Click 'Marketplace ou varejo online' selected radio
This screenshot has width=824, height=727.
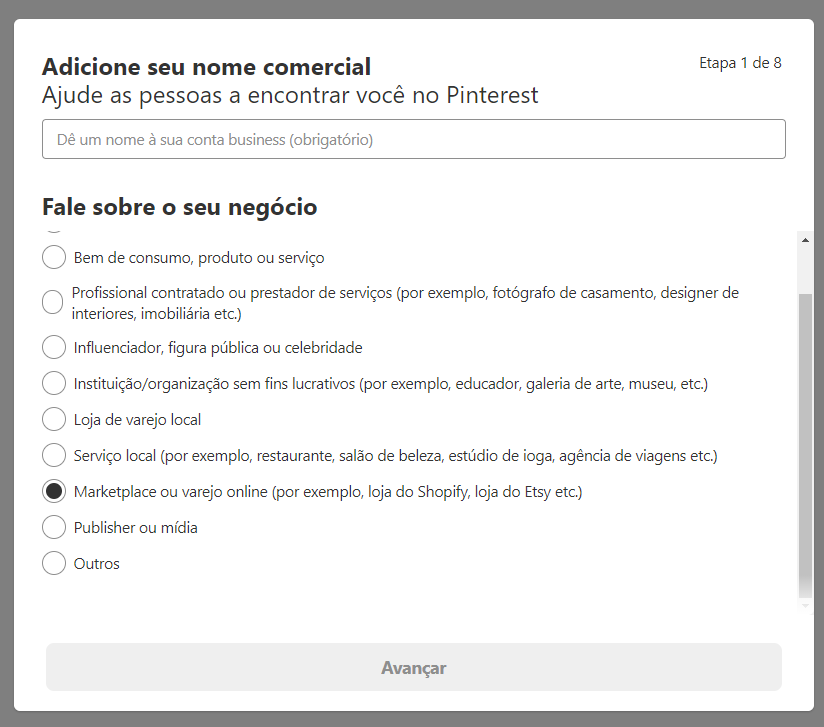54,492
